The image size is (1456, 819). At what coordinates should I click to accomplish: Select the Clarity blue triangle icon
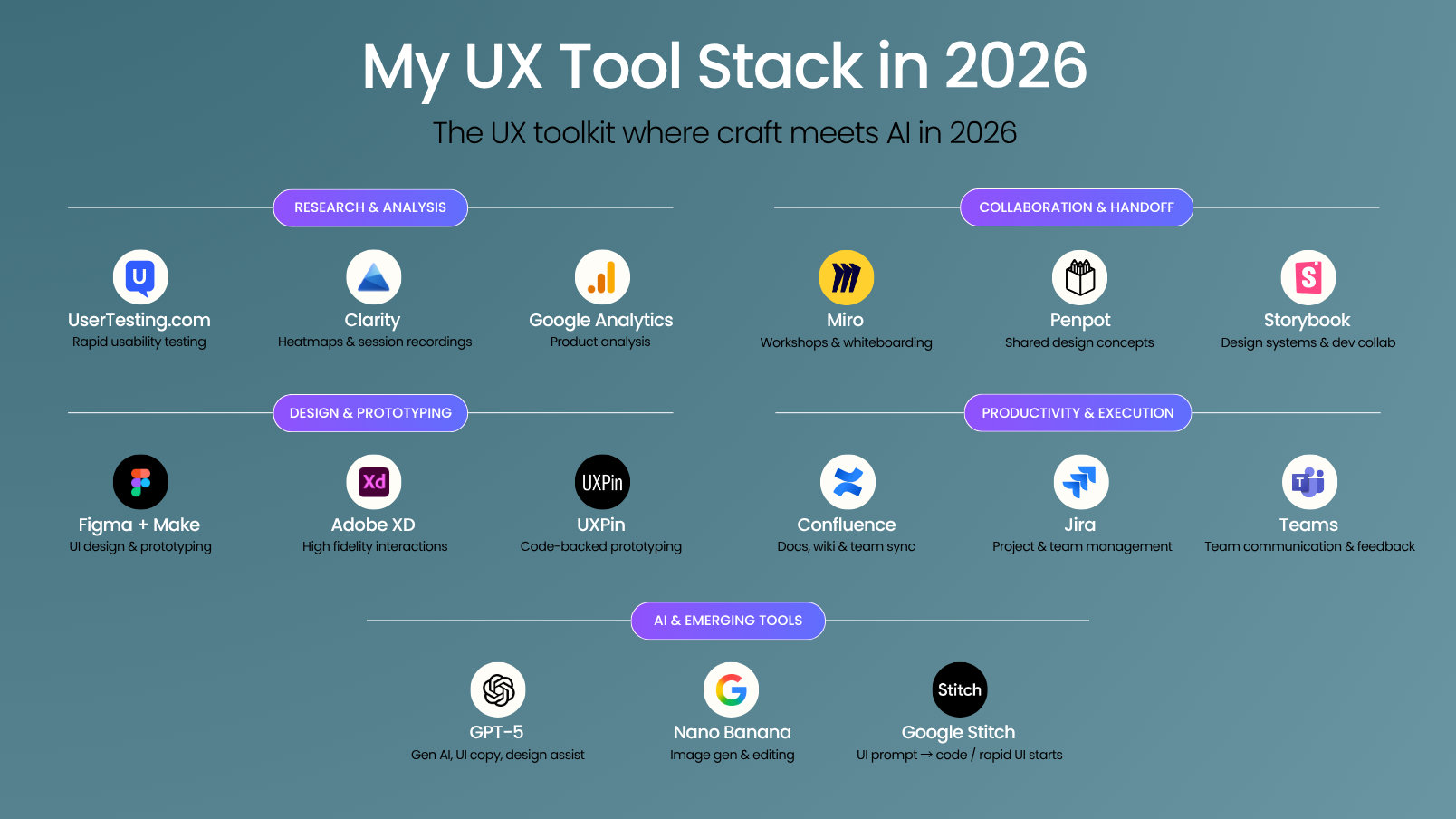[373, 277]
